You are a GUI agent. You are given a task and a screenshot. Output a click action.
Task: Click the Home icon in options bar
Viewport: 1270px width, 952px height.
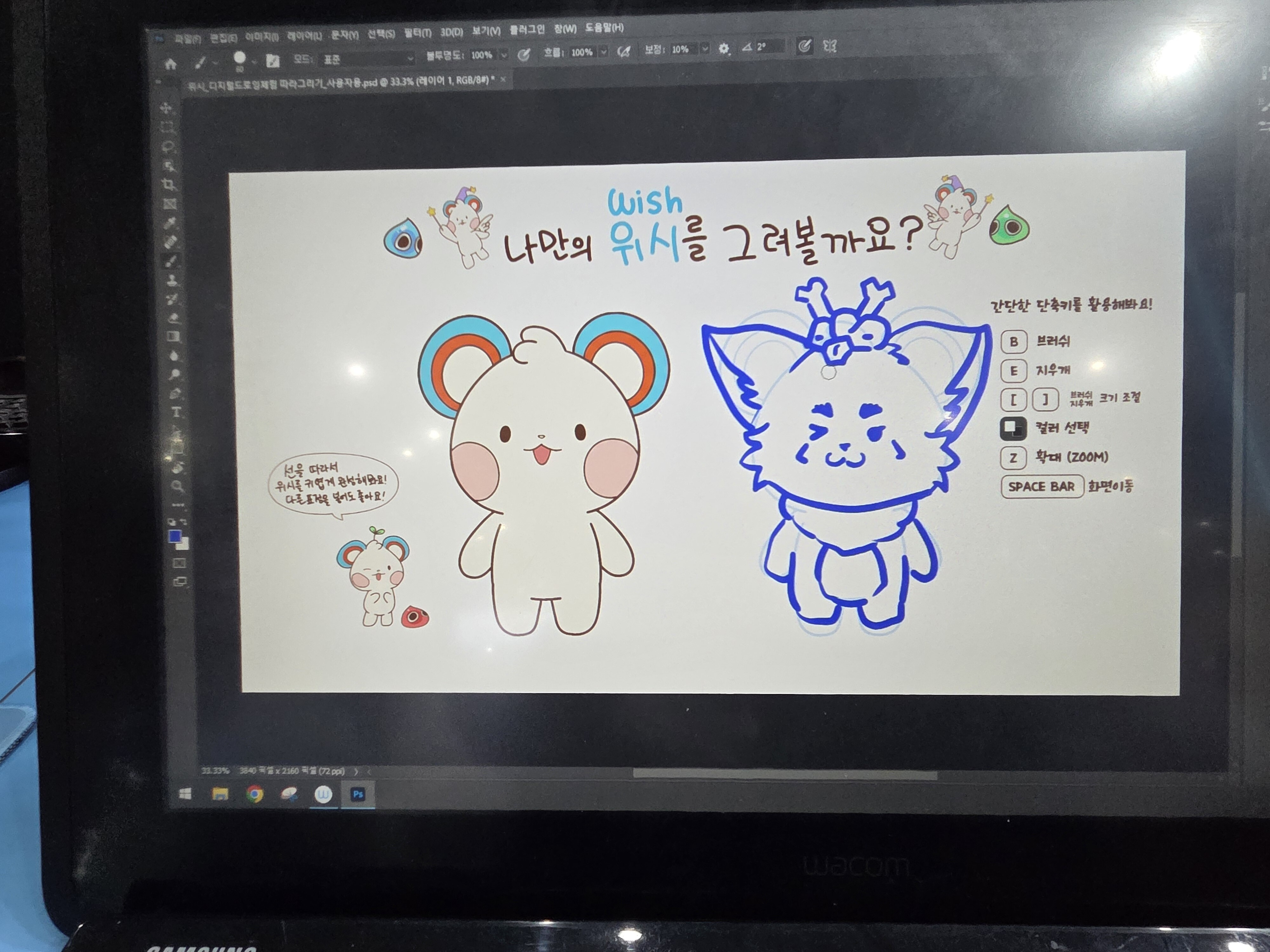pos(170,64)
